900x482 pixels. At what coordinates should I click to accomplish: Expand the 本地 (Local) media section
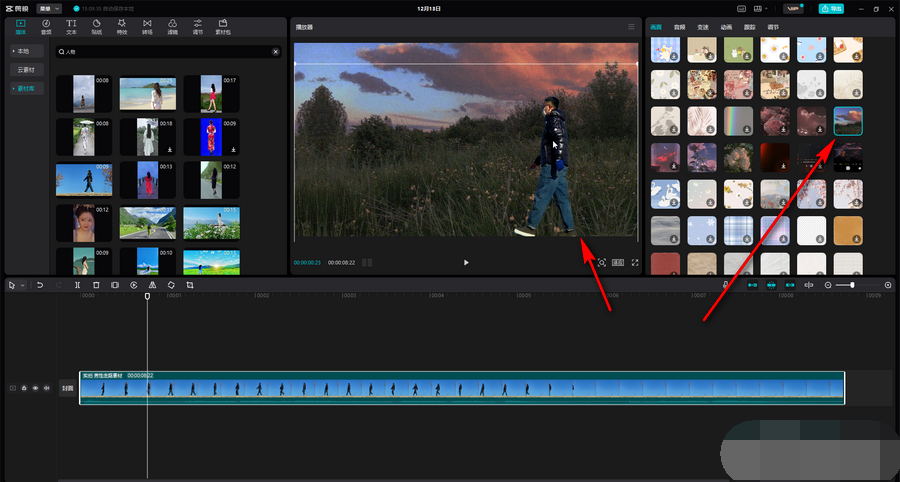tap(23, 50)
